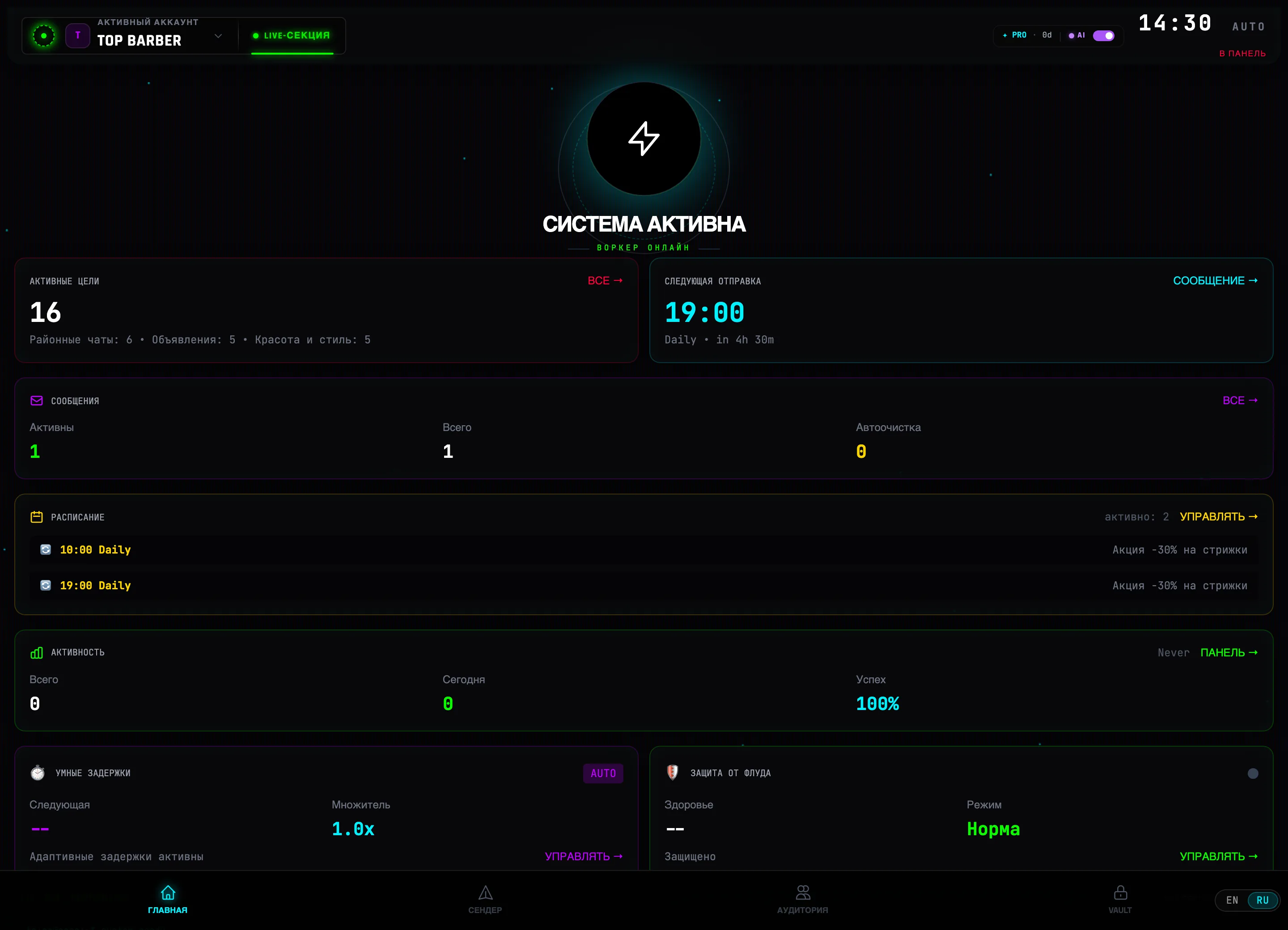Click the lightning bolt system power icon
Image resolution: width=1288 pixels, height=930 pixels.
coord(644,139)
